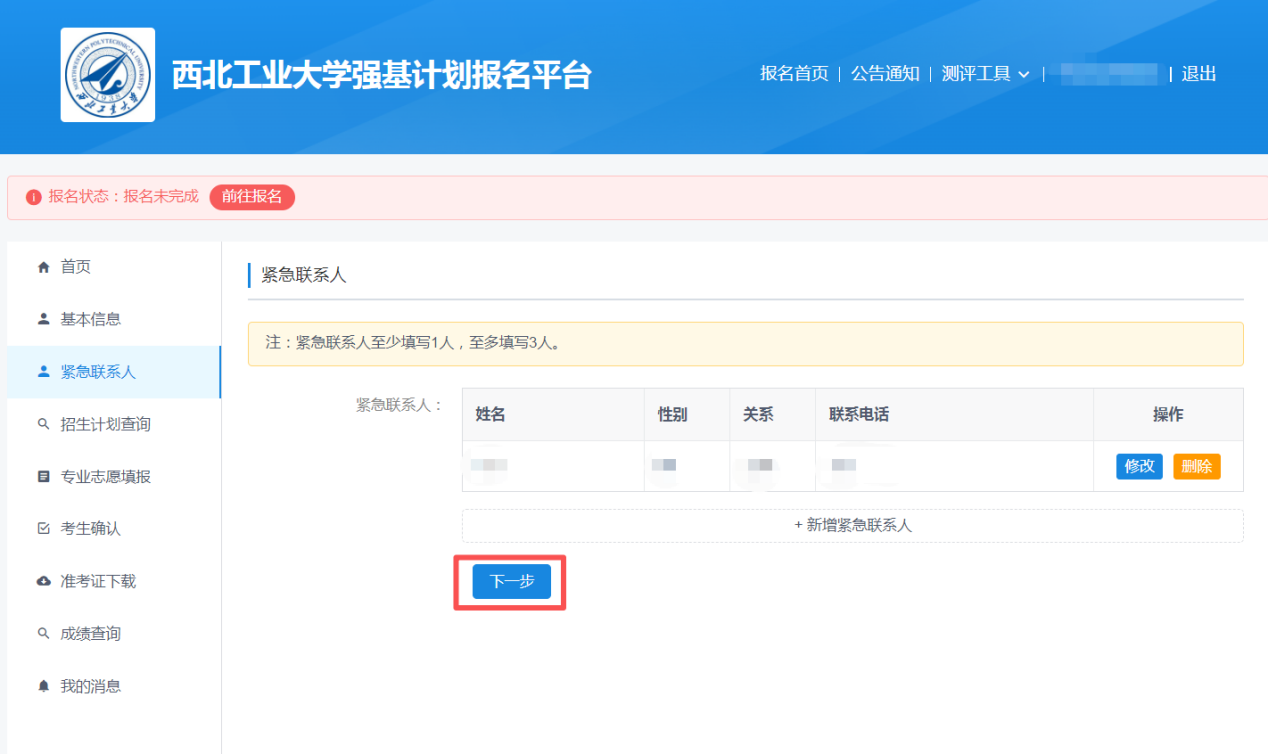Click the person icon beside 基本信息
Screen dimensions: 1268x754
pos(43,319)
